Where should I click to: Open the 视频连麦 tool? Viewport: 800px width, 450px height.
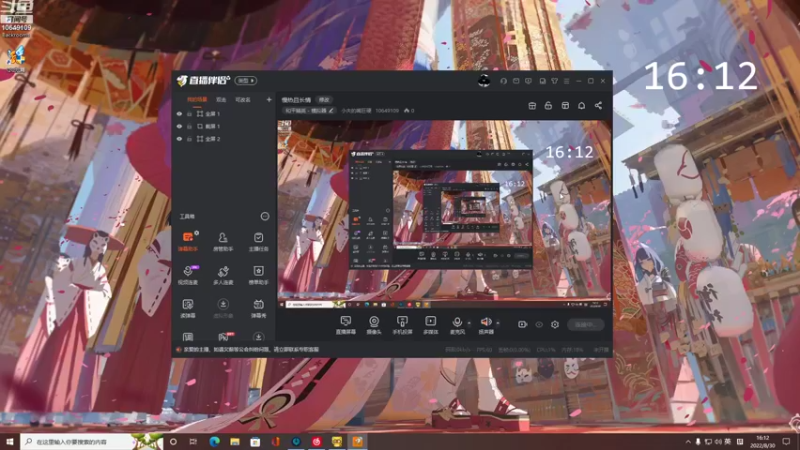(188, 275)
